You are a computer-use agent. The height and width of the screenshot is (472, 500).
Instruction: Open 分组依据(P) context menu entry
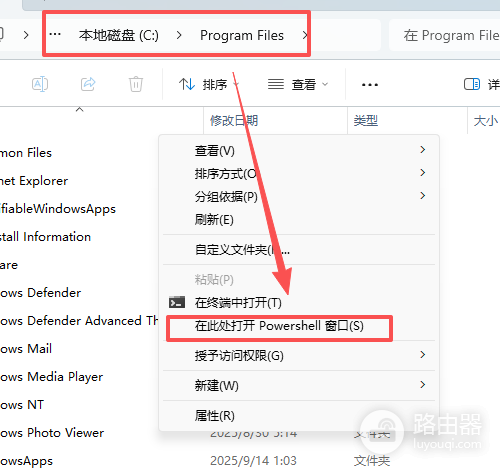299,197
